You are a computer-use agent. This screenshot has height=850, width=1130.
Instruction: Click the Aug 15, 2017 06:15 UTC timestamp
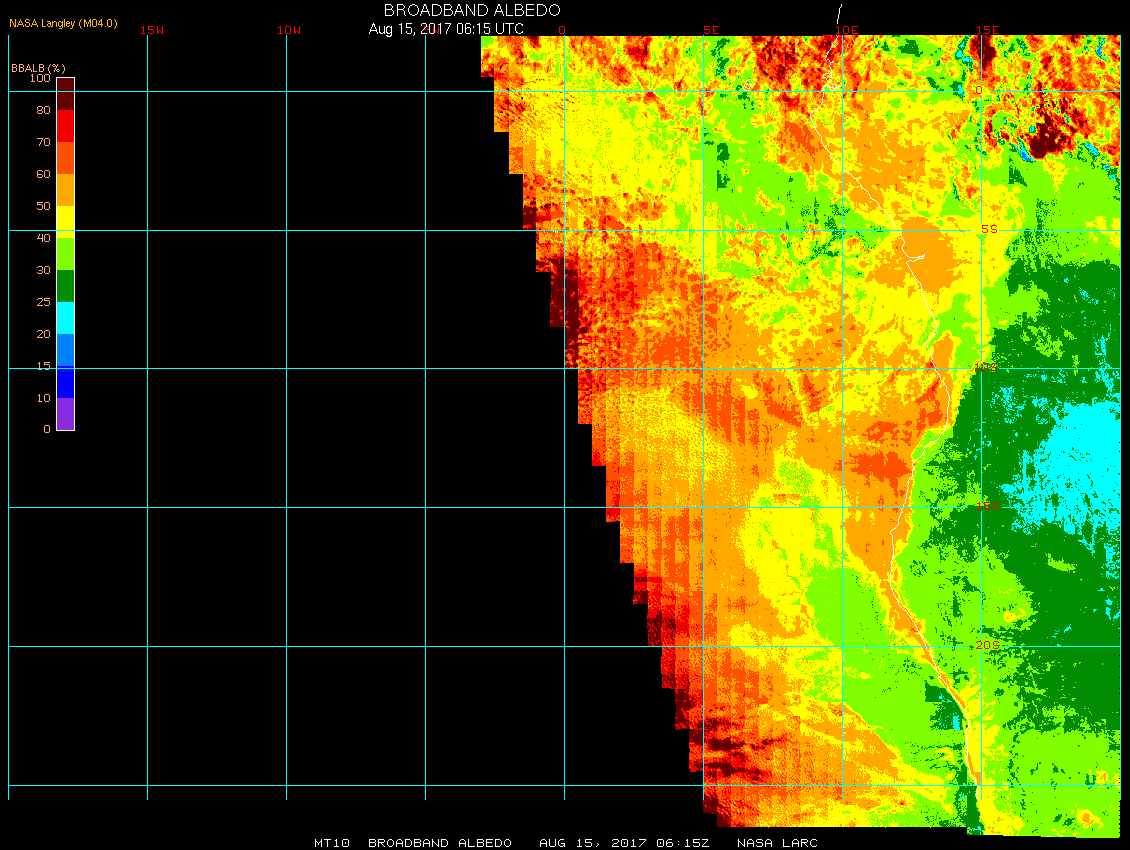click(446, 29)
